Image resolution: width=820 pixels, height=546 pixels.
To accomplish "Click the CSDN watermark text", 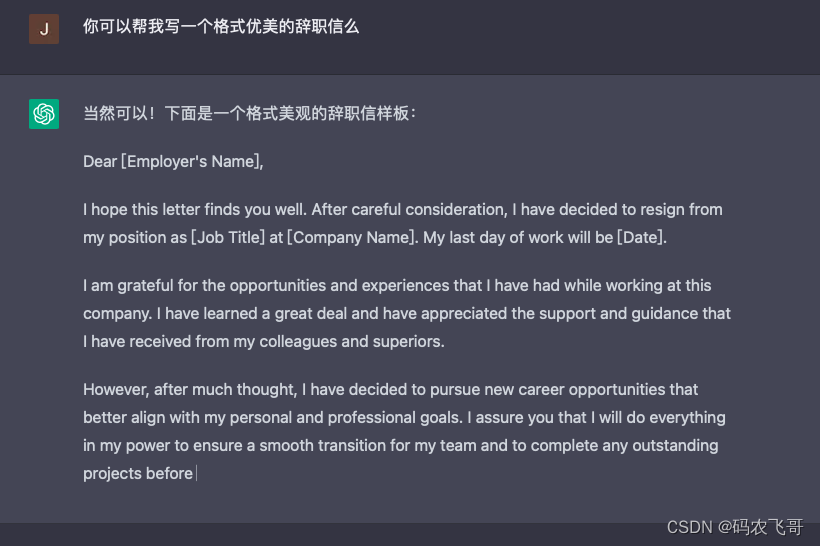I will [x=734, y=526].
